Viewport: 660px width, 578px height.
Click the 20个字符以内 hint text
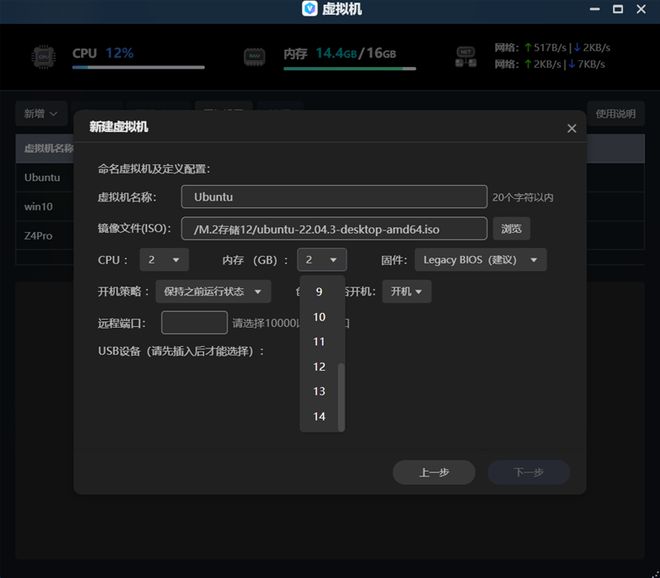click(x=523, y=197)
